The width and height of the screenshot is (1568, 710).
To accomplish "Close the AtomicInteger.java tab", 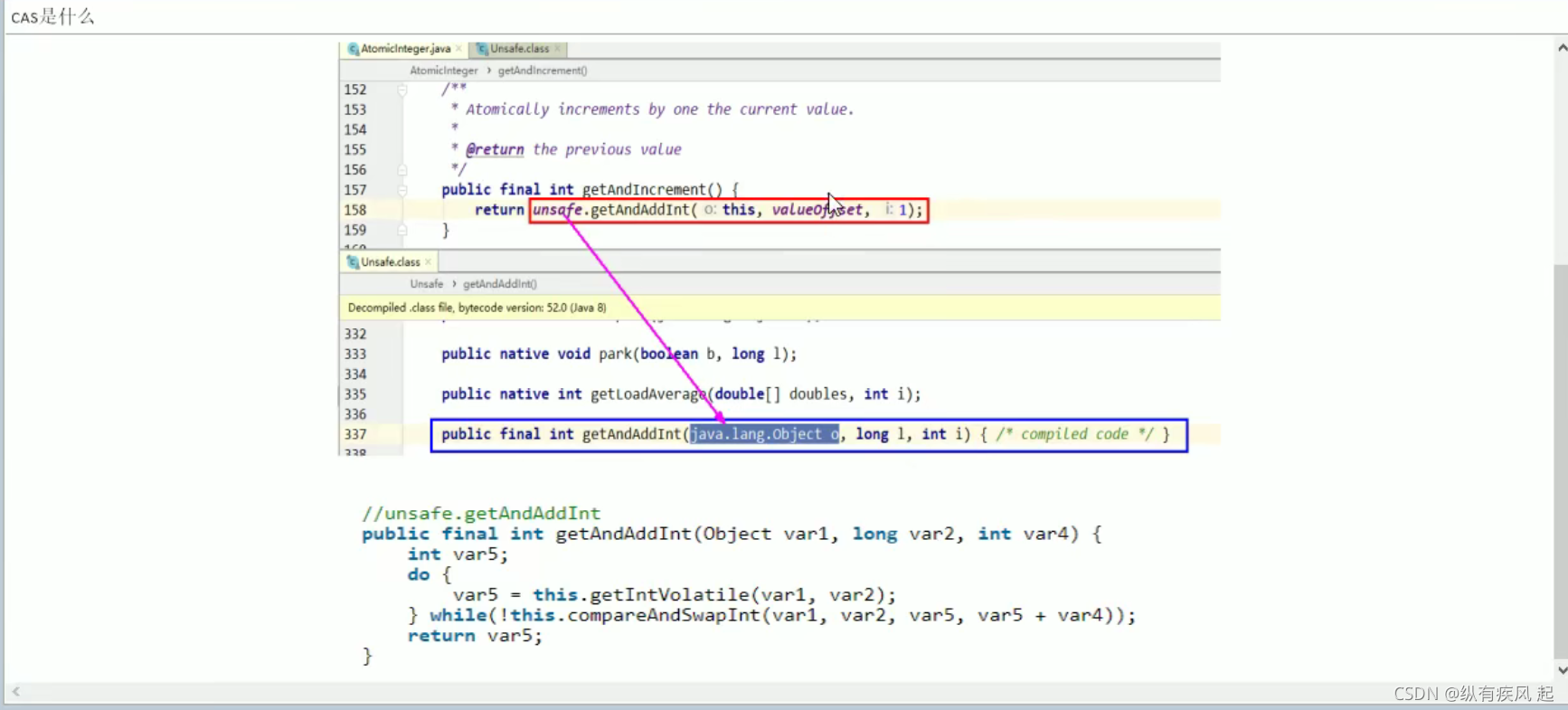I will point(459,49).
